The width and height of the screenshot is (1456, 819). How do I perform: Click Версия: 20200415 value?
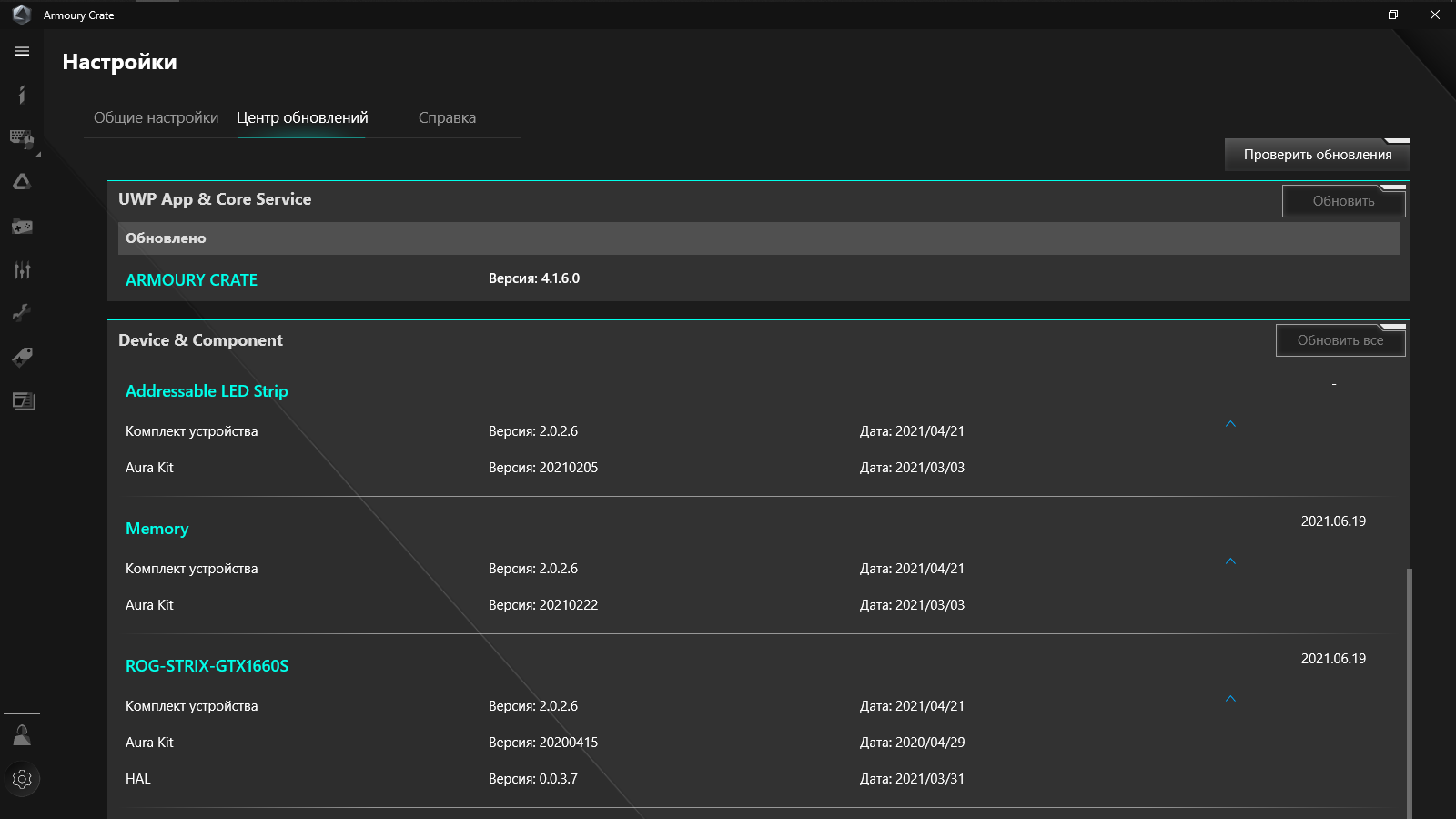pos(543,743)
